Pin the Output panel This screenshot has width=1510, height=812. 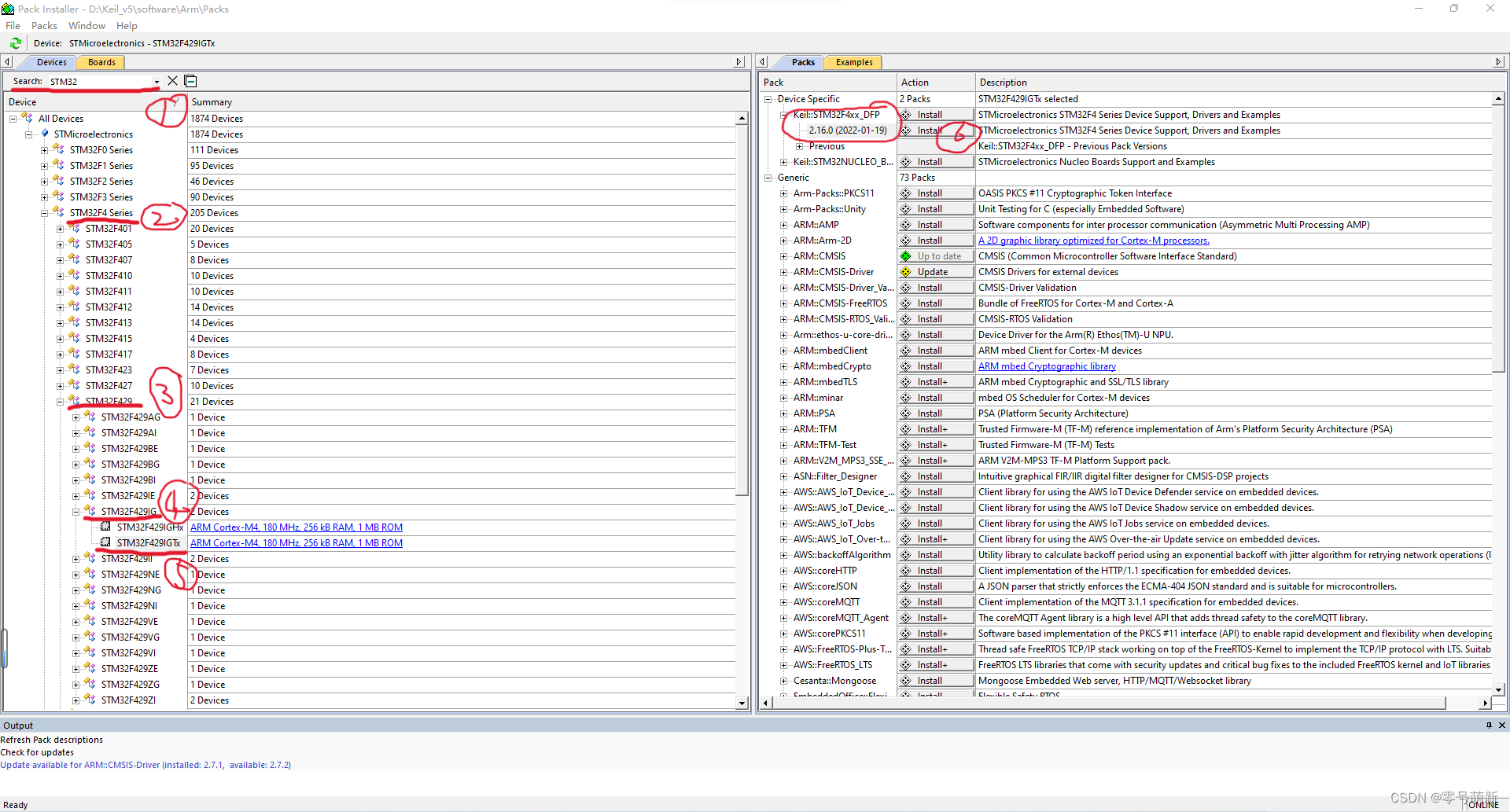point(1489,726)
